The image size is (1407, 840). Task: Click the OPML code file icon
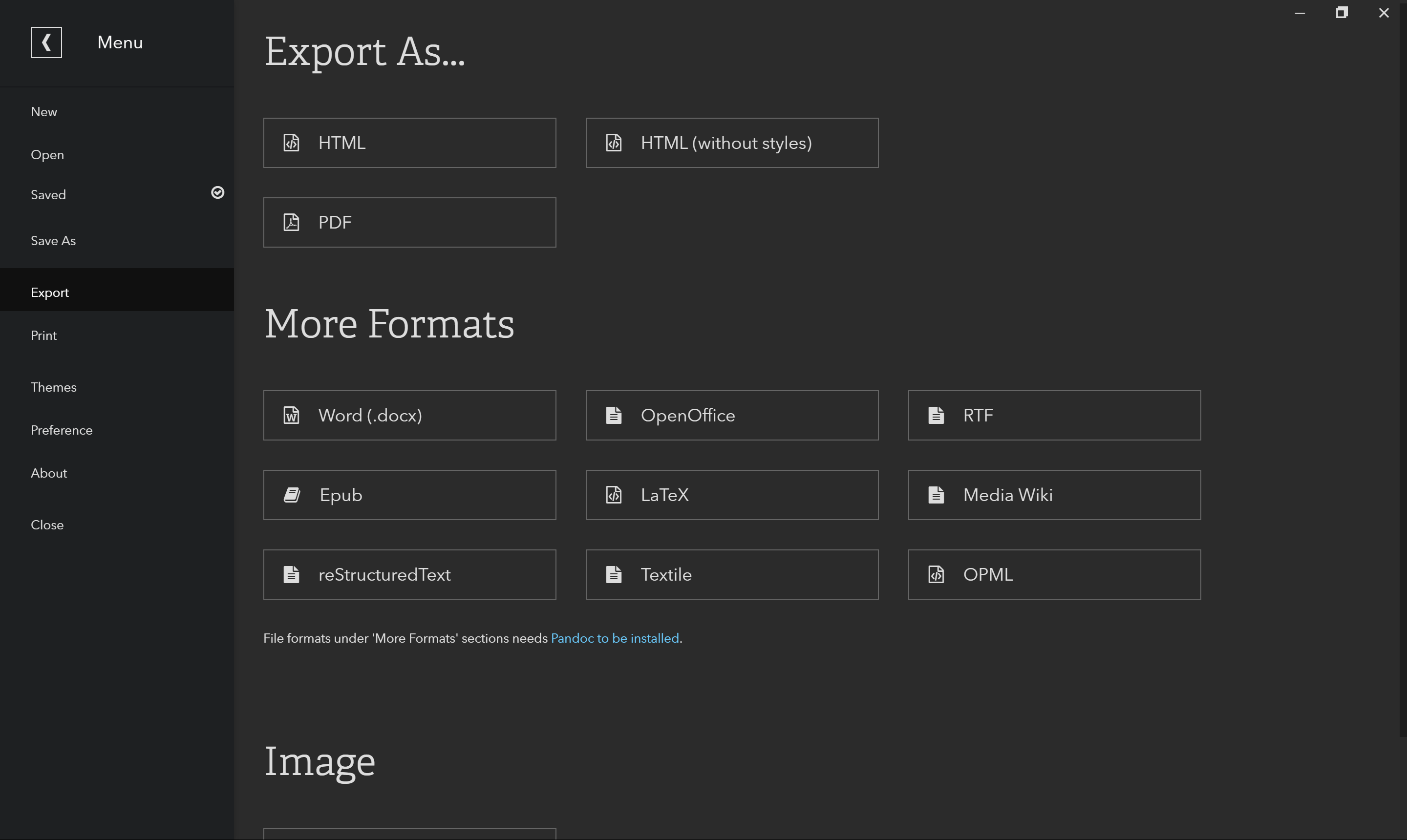tap(936, 574)
